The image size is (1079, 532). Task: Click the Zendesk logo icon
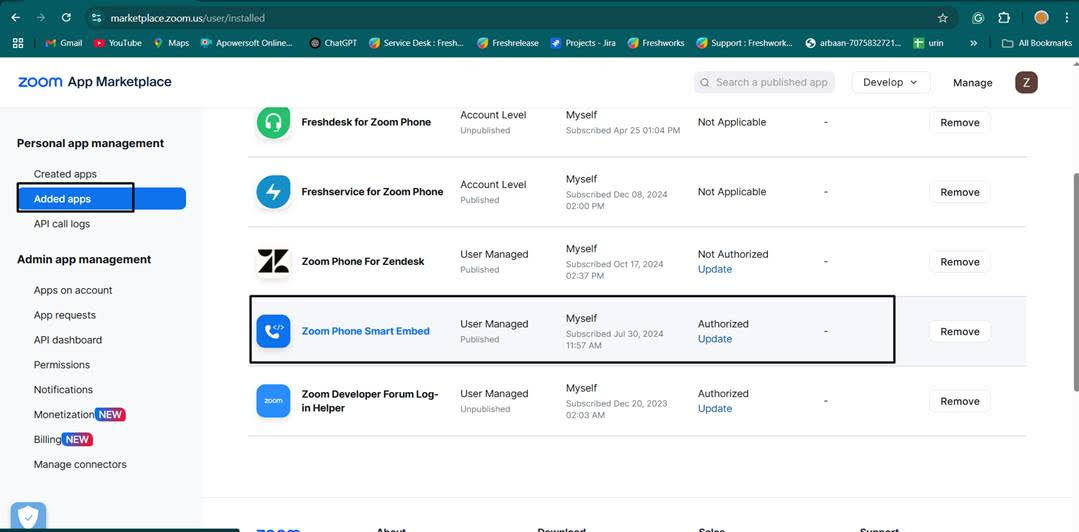(273, 262)
